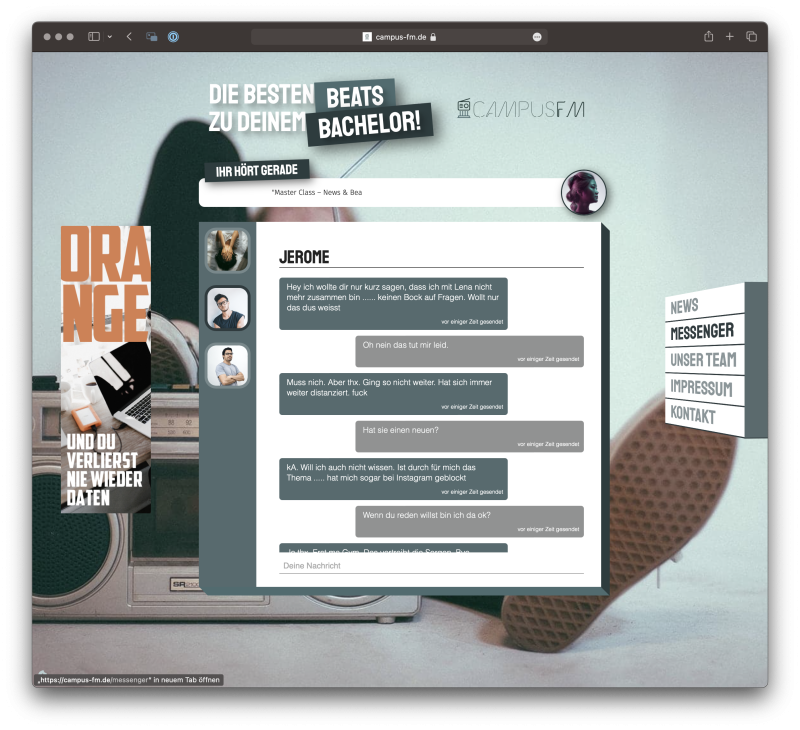800x730 pixels.
Task: Click the message starting 'Muss nich. Aber thx'
Action: tap(393, 394)
